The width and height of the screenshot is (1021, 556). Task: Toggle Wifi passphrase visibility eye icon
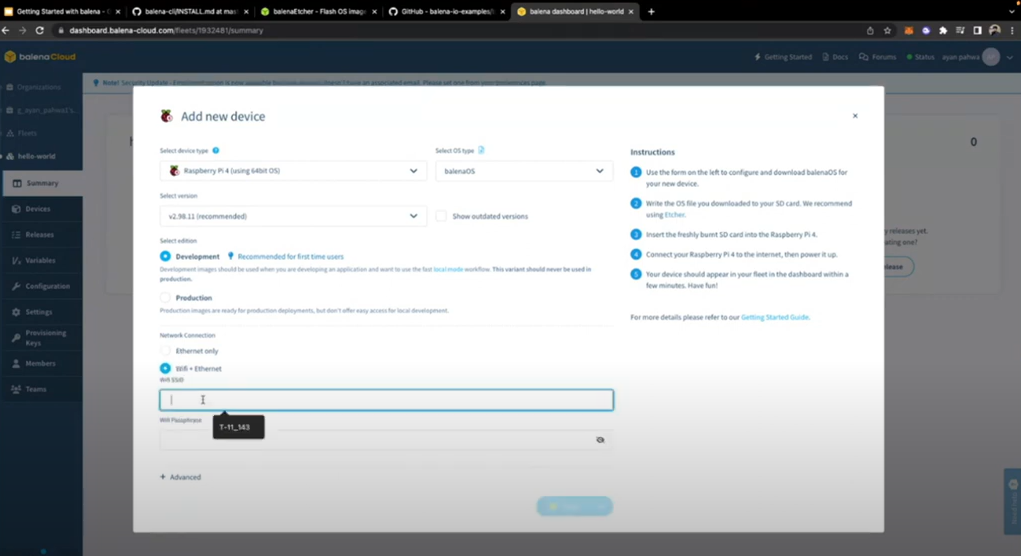pos(600,440)
